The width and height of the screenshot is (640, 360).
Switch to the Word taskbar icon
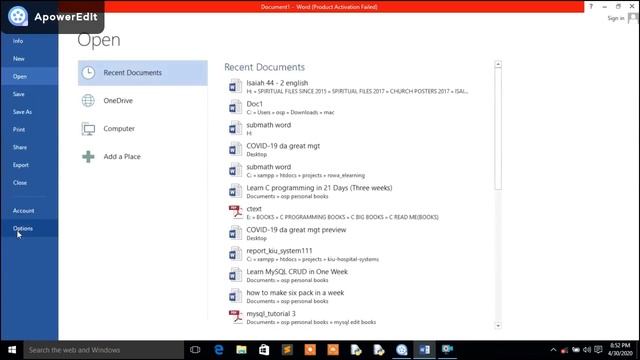click(424, 350)
